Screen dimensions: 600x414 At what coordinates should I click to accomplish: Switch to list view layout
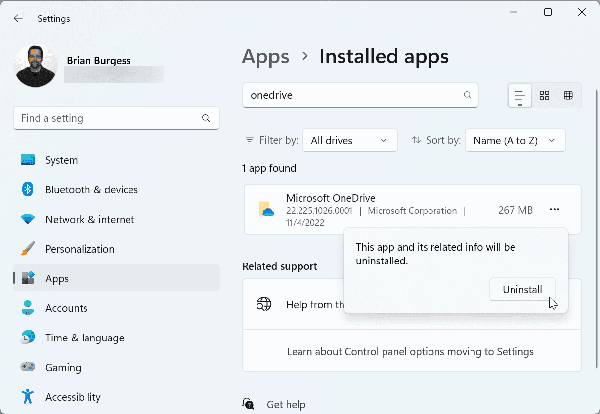click(520, 95)
